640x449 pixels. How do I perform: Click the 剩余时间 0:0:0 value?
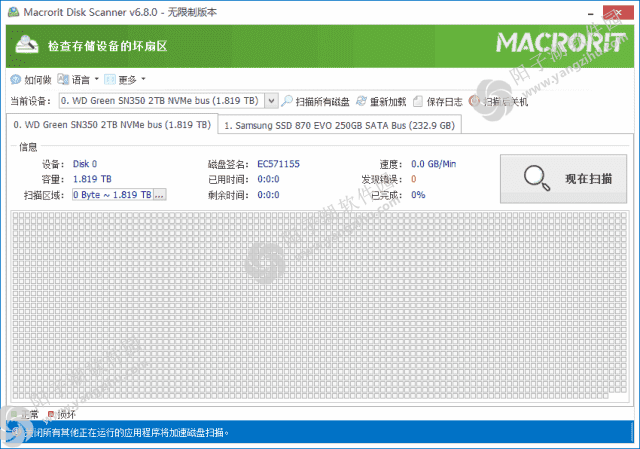click(268, 195)
